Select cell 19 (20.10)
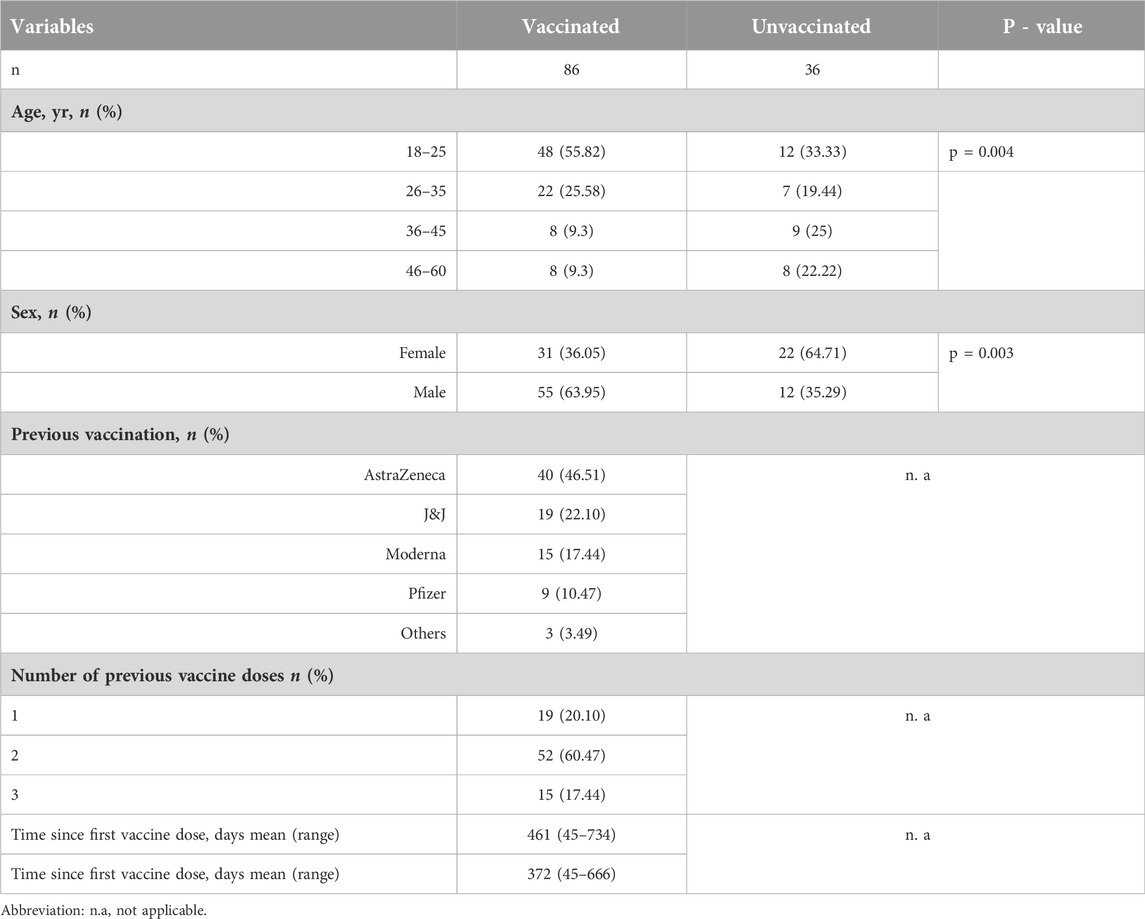Image resolution: width=1145 pixels, height=919 pixels. coord(571,715)
